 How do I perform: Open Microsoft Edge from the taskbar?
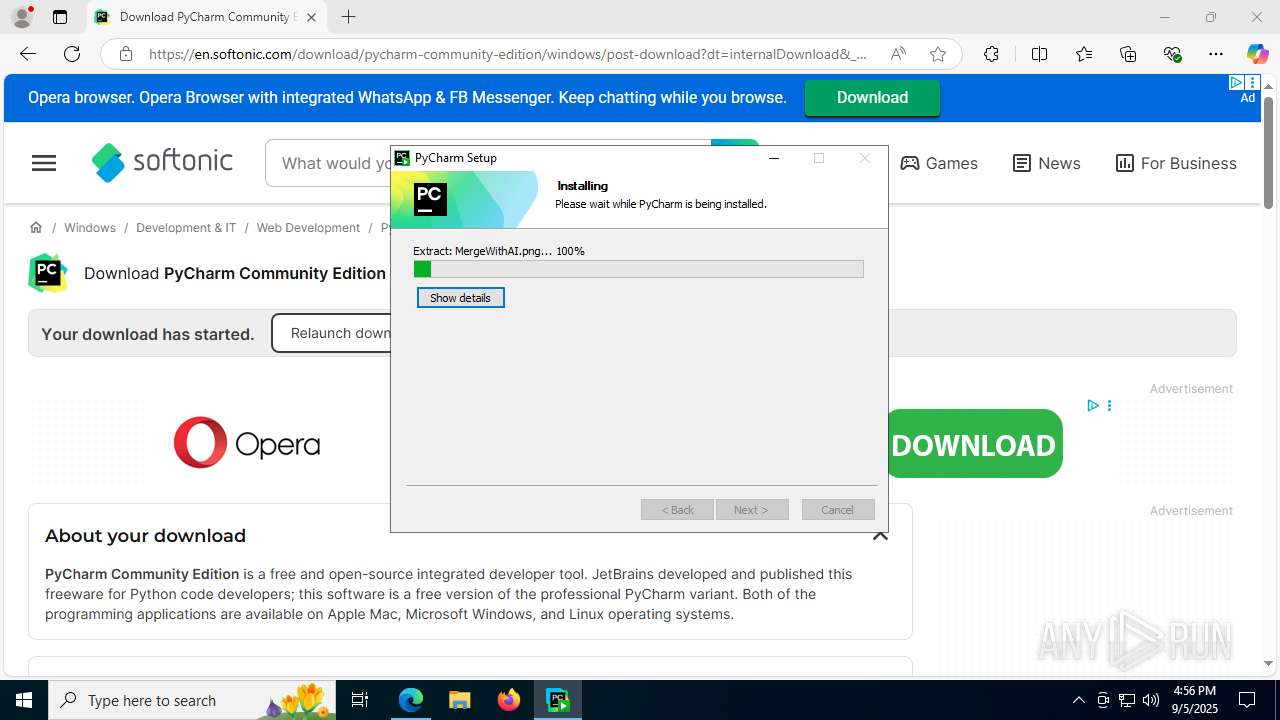411,700
